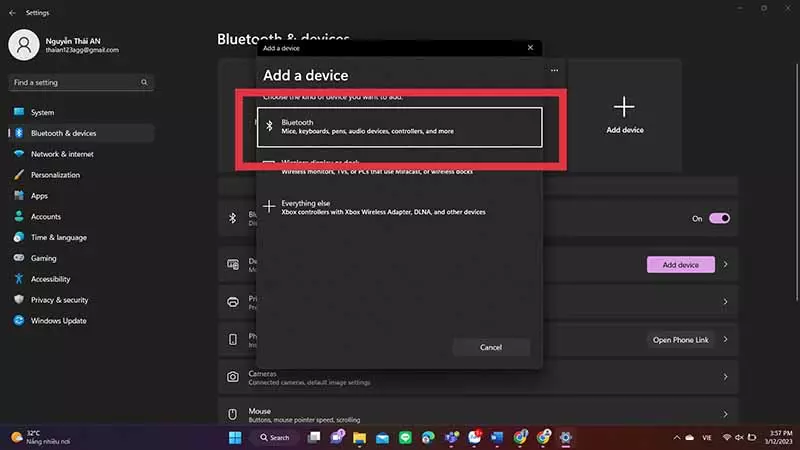Close the Add a device dialog

pos(530,47)
